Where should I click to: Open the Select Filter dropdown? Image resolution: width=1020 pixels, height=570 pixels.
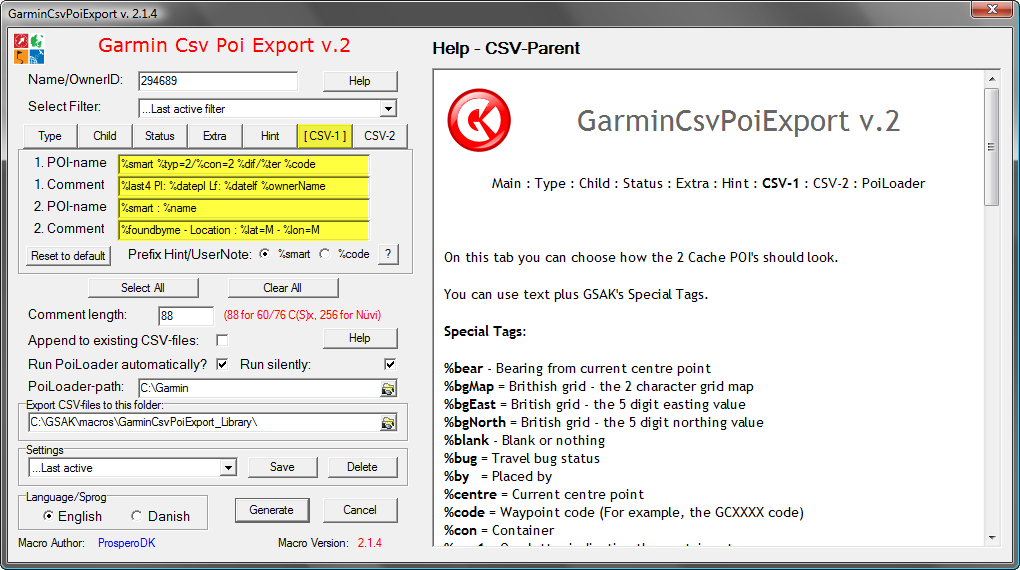(388, 109)
